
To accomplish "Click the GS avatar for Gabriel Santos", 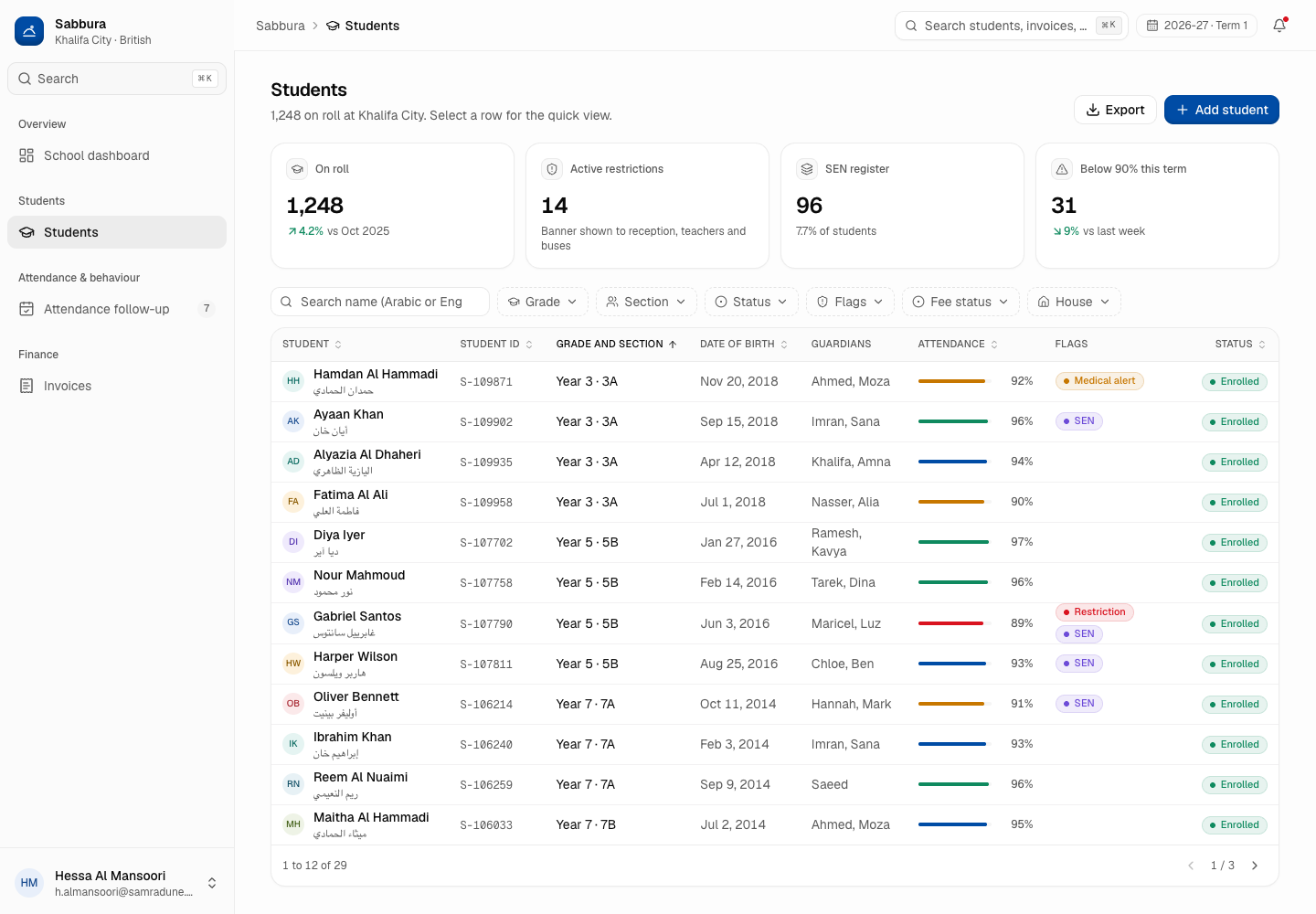I will 293,622.
